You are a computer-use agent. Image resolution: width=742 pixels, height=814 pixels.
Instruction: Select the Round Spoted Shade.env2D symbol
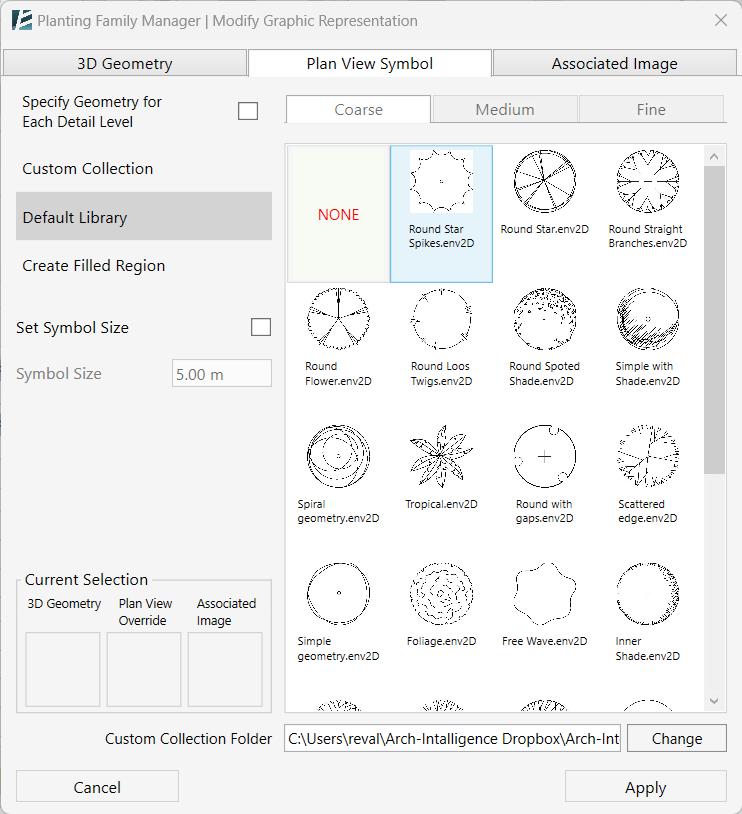pyautogui.click(x=544, y=319)
